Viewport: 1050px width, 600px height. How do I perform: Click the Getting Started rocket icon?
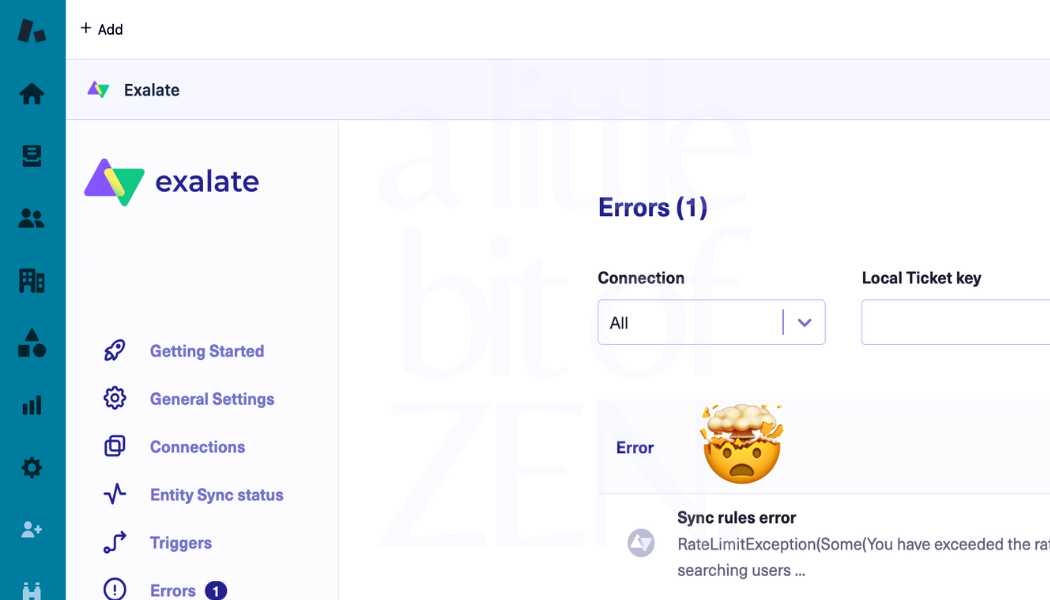pos(114,350)
